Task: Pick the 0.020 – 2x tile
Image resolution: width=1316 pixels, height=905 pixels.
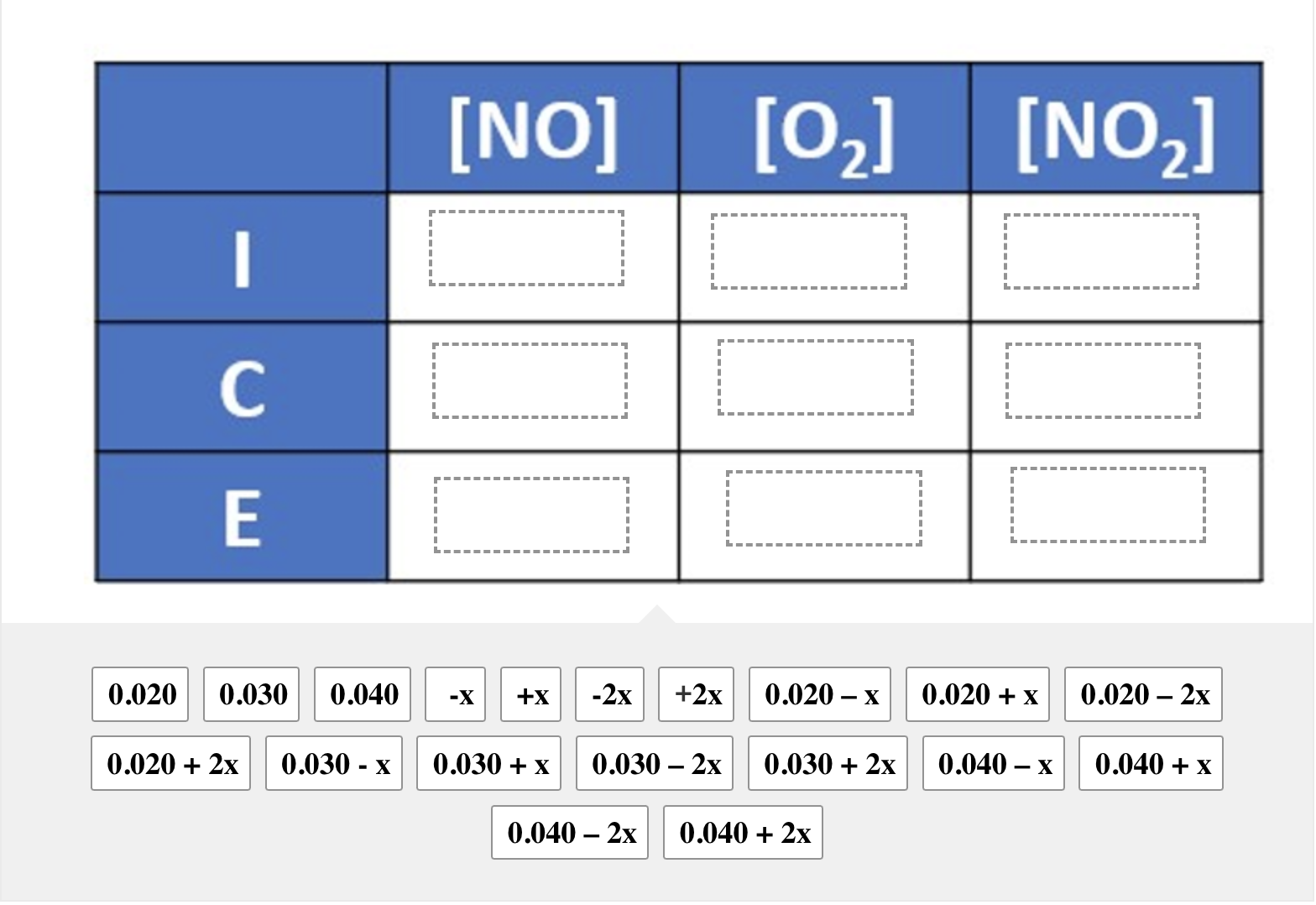Action: tap(1142, 694)
